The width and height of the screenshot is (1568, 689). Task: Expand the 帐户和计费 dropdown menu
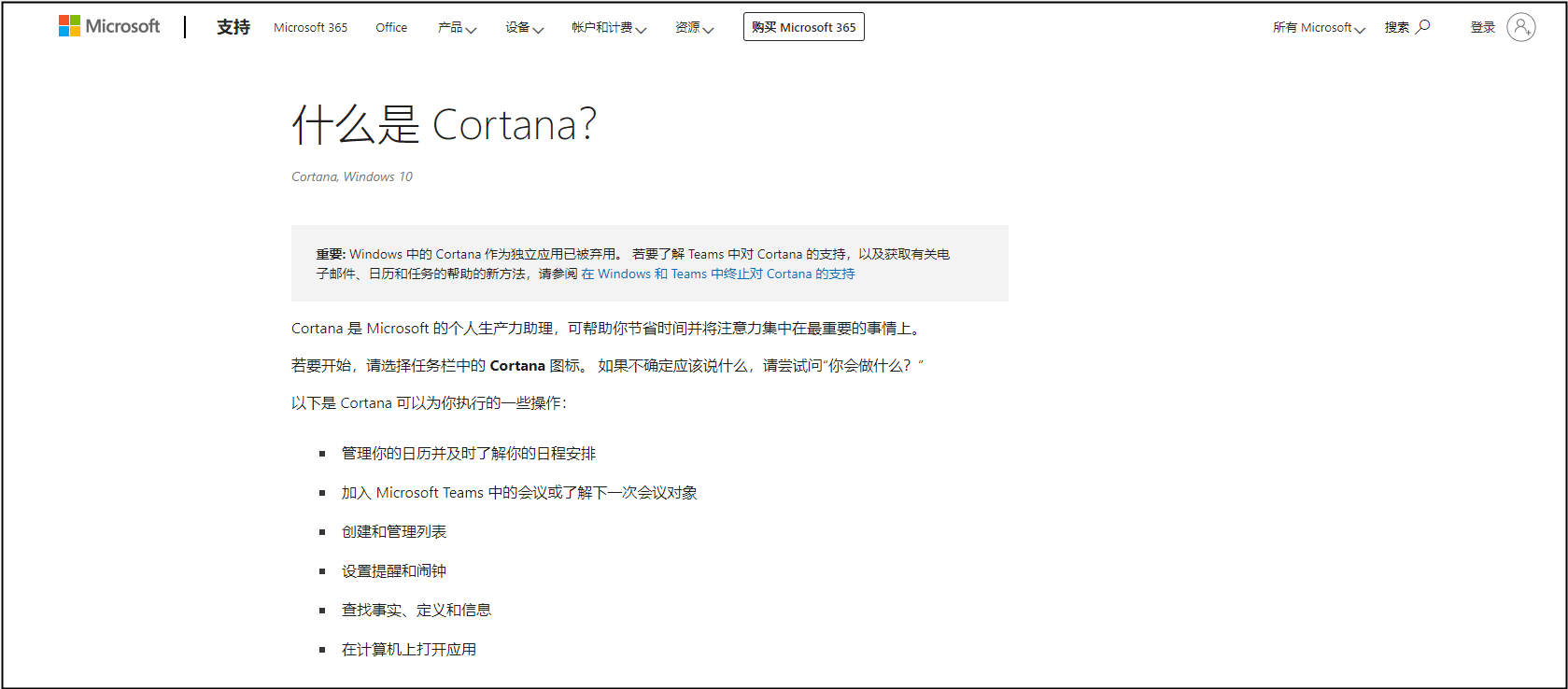pos(609,27)
